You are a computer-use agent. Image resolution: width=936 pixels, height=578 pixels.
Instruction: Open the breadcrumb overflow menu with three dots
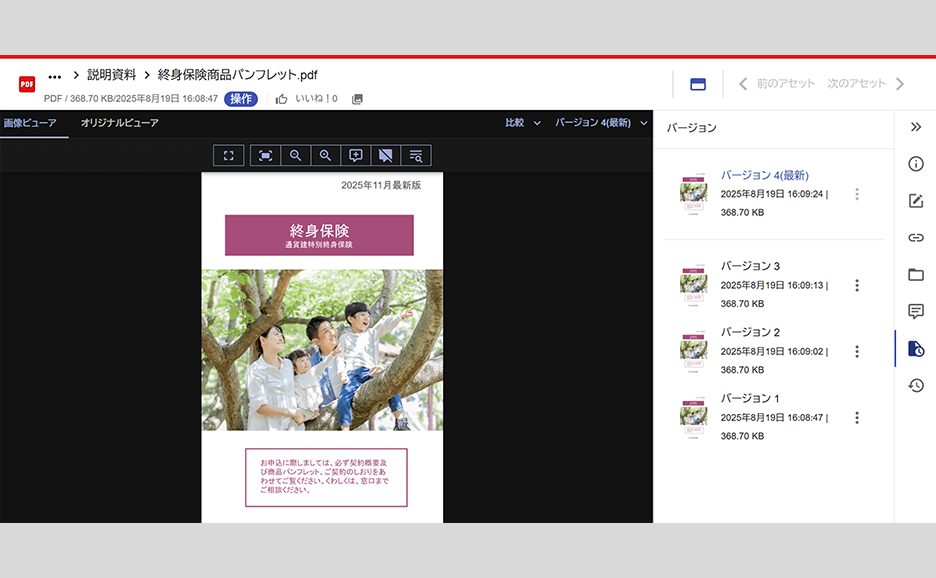(x=55, y=74)
